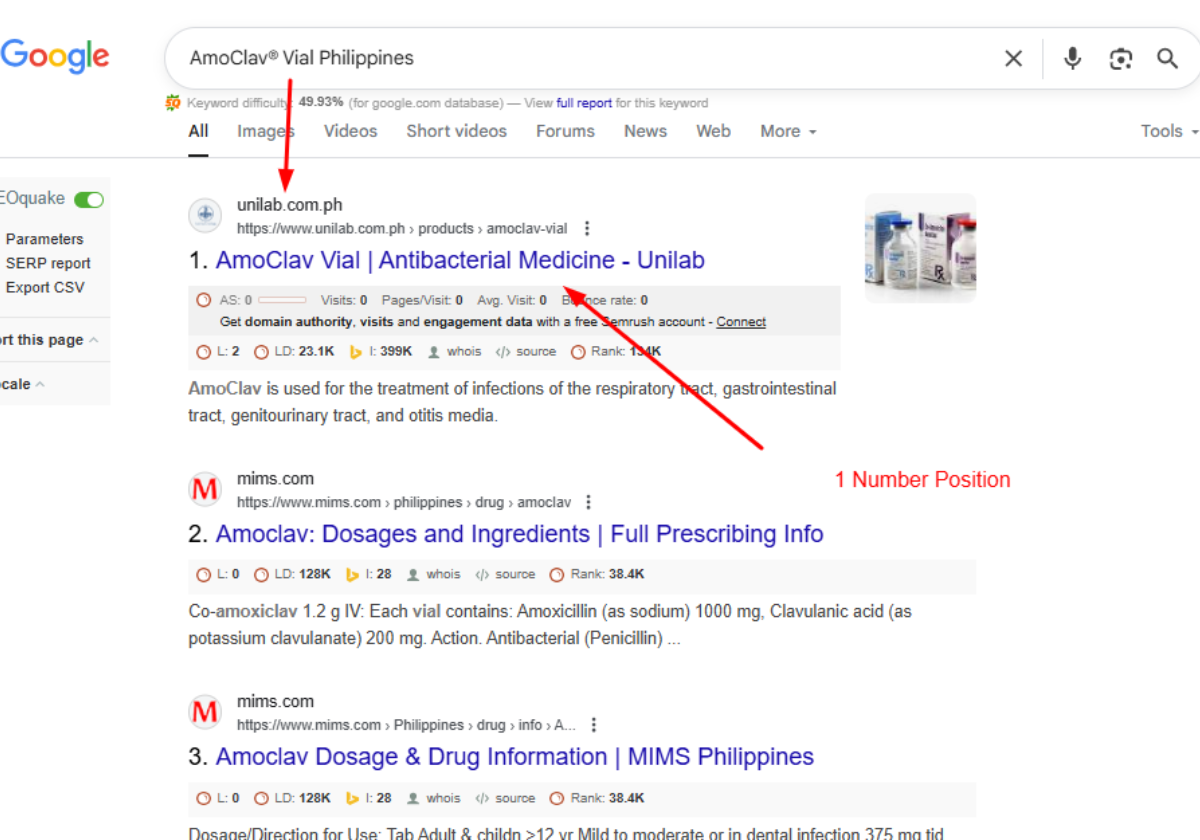Collapse the Locale section chevron
1200x840 pixels.
click(39, 385)
